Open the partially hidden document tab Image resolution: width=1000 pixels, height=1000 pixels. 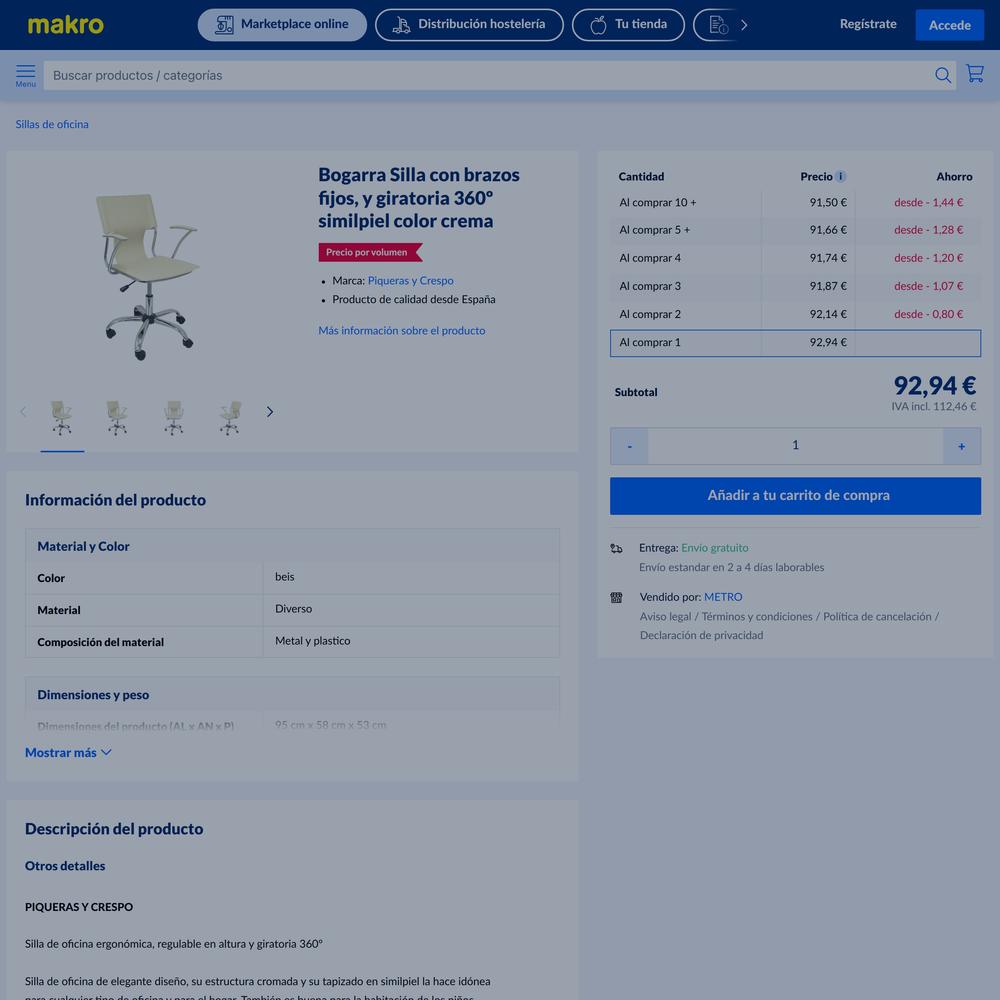[x=717, y=25]
